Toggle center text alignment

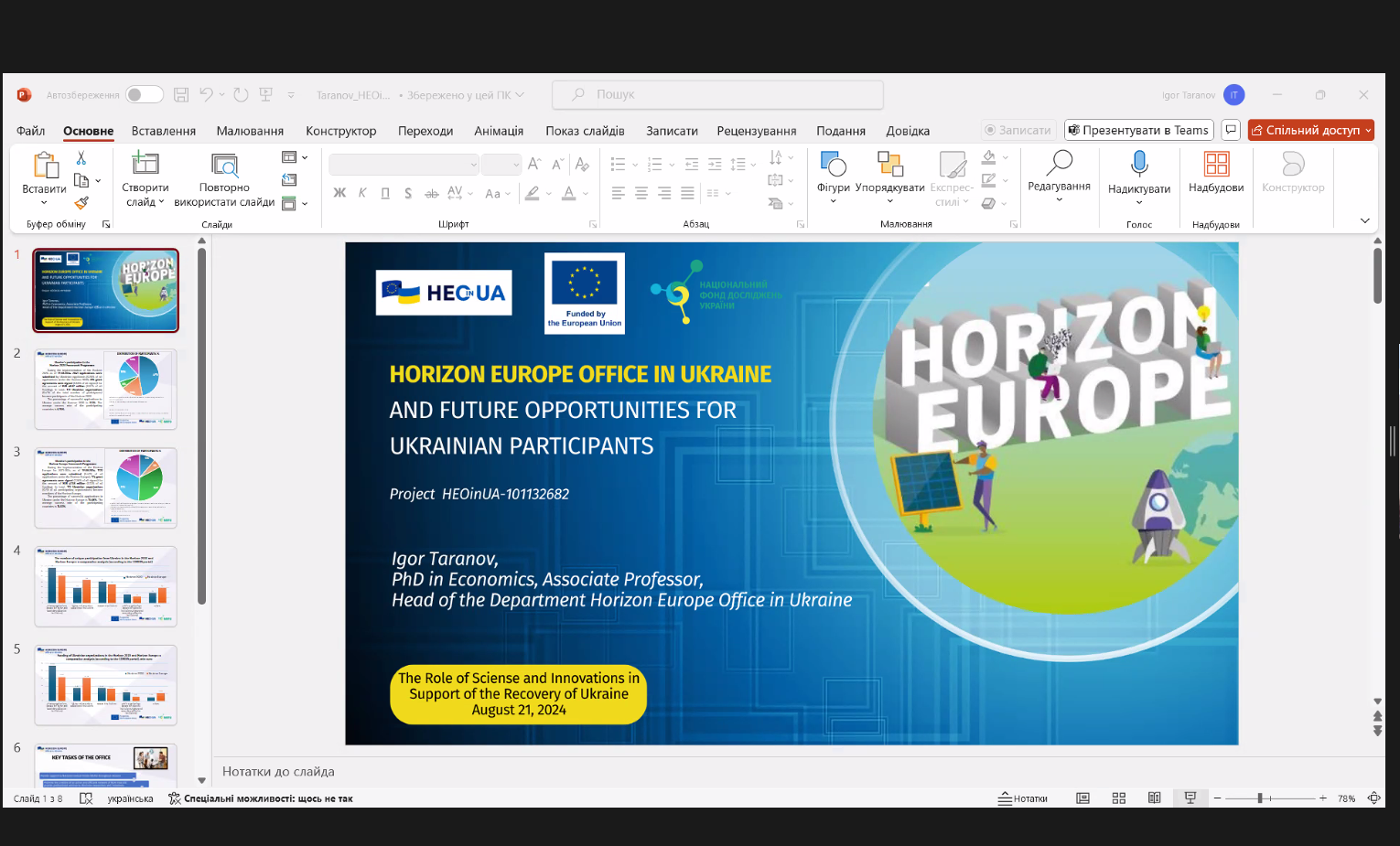tap(641, 193)
